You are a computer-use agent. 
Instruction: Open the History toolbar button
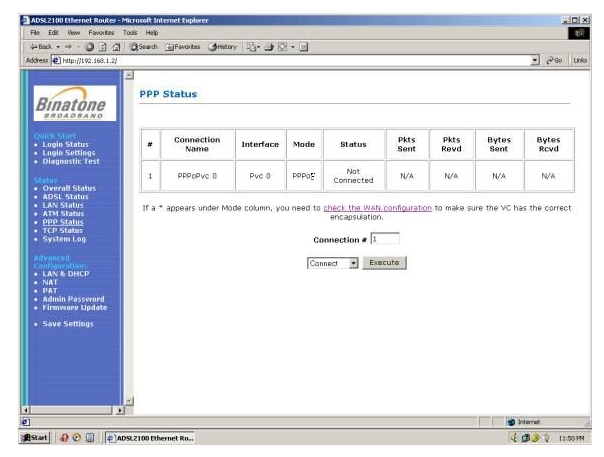click(x=222, y=47)
